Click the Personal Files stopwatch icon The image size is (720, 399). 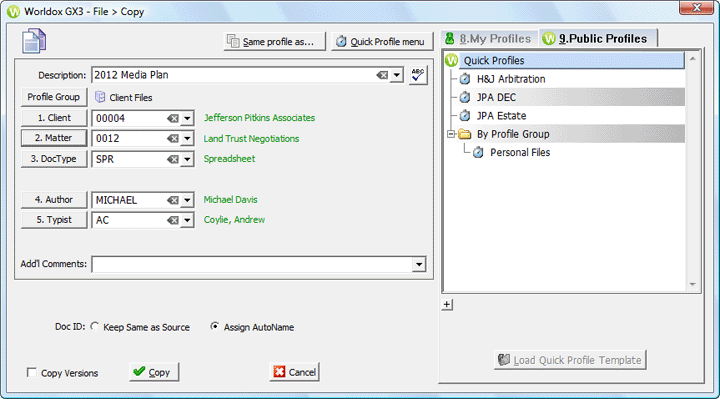tap(478, 152)
